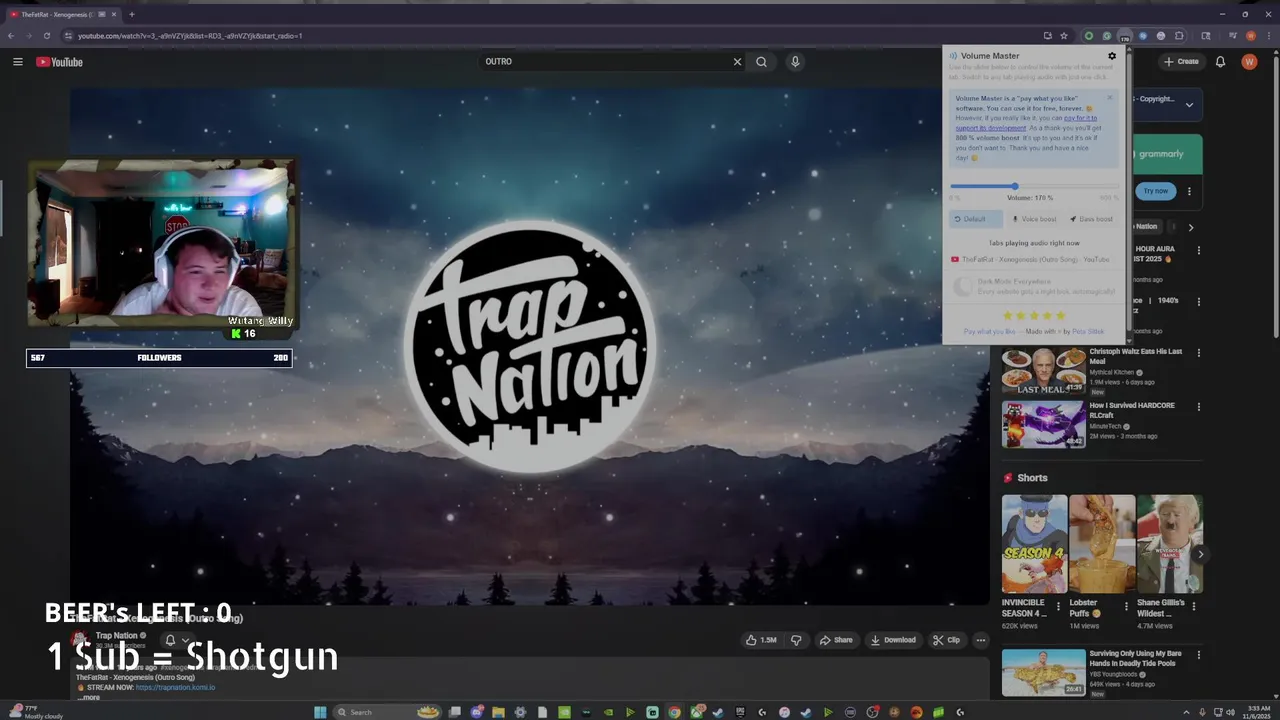Select the Voice boost mode

click(1034, 219)
